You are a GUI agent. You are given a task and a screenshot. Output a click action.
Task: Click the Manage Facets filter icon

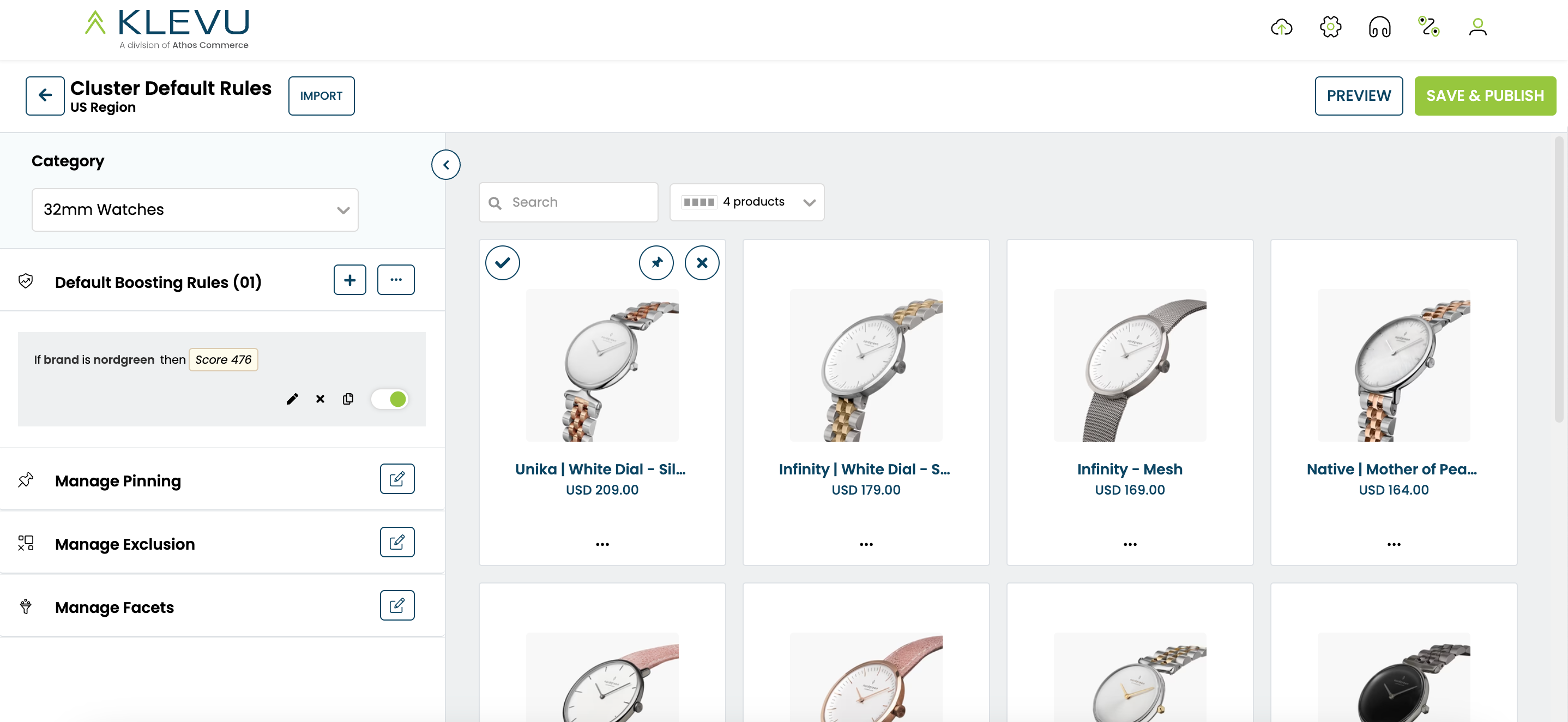point(26,606)
